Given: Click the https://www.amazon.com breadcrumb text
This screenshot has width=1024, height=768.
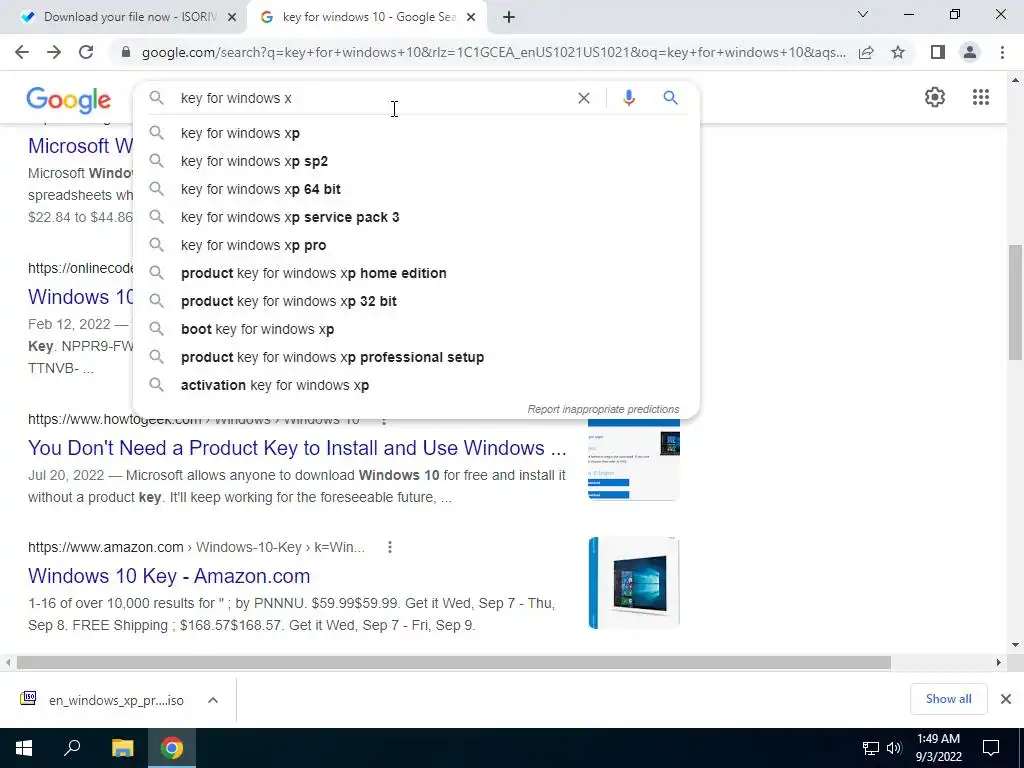Looking at the screenshot, I should [x=106, y=547].
